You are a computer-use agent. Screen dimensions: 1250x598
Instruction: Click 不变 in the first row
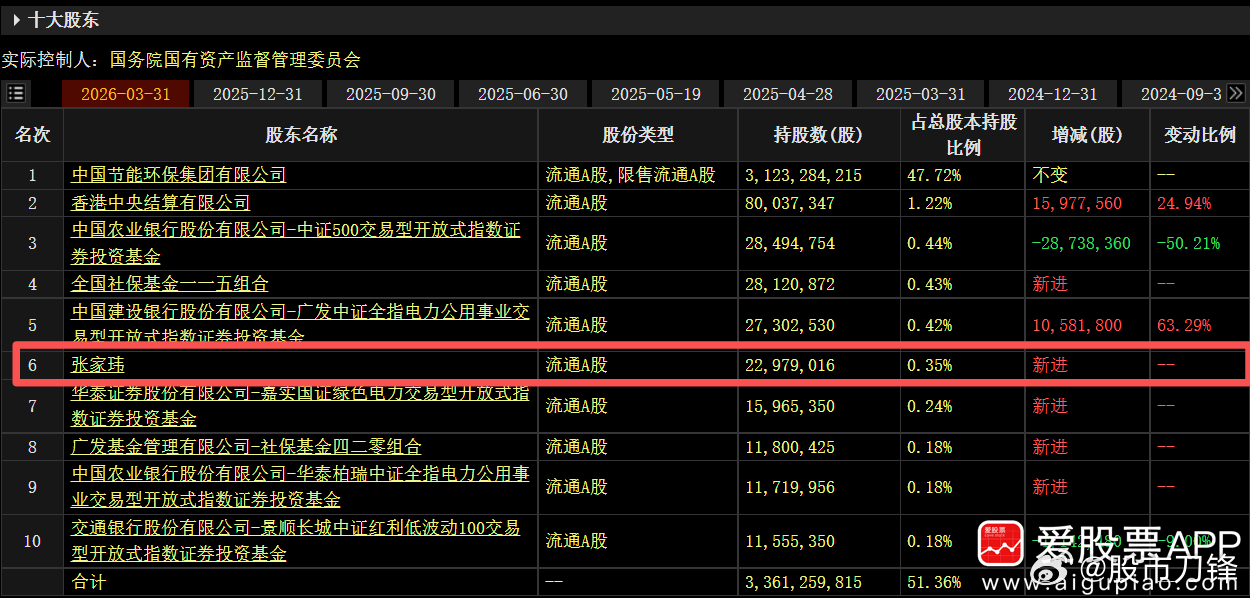[x=1050, y=175]
